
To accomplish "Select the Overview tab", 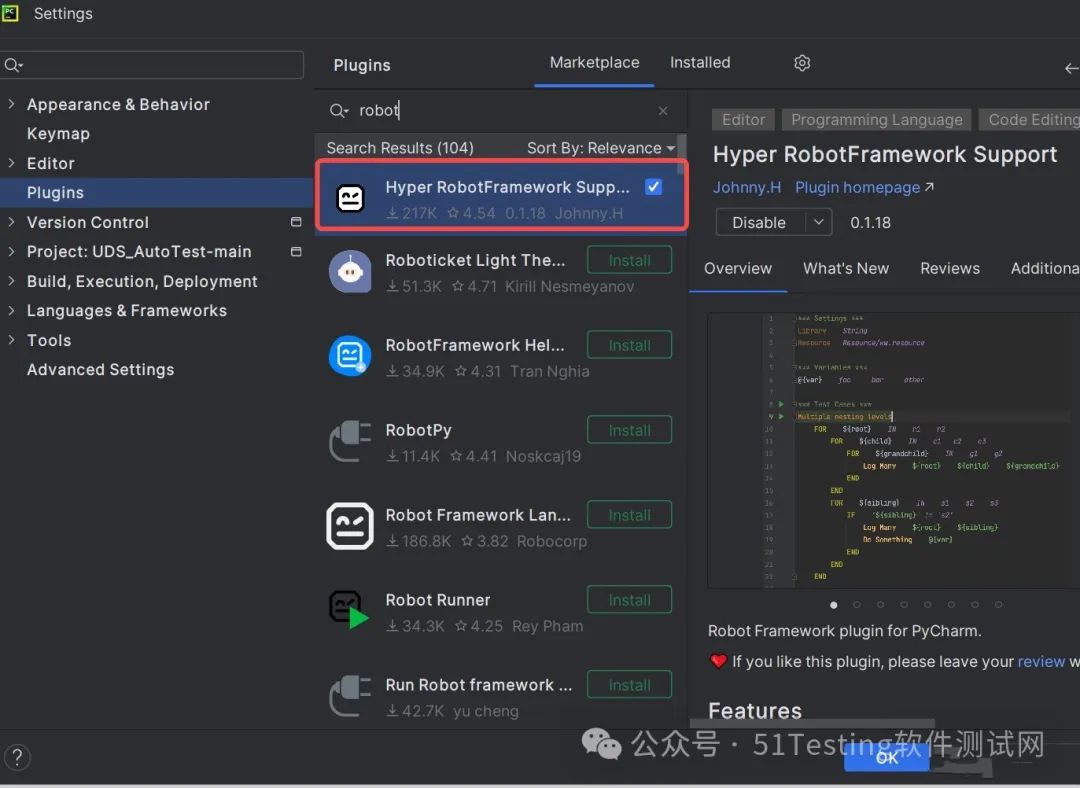I will pos(738,269).
